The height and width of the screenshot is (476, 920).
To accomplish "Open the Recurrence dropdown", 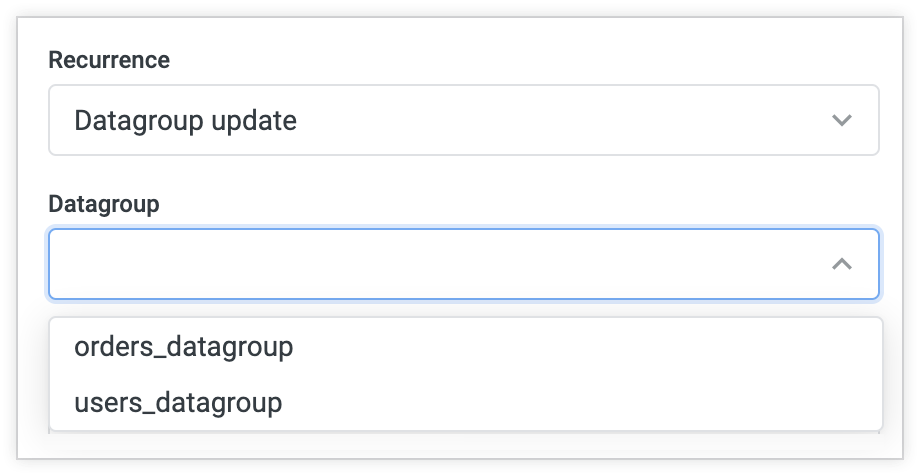I will pyautogui.click(x=463, y=121).
